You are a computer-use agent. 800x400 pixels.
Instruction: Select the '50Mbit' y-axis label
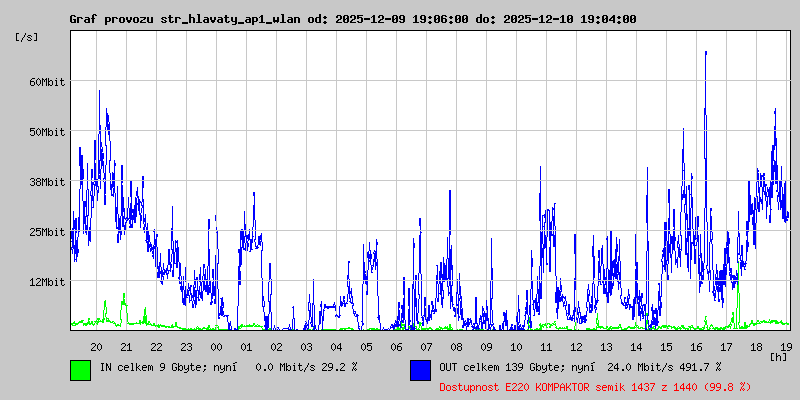(x=47, y=132)
